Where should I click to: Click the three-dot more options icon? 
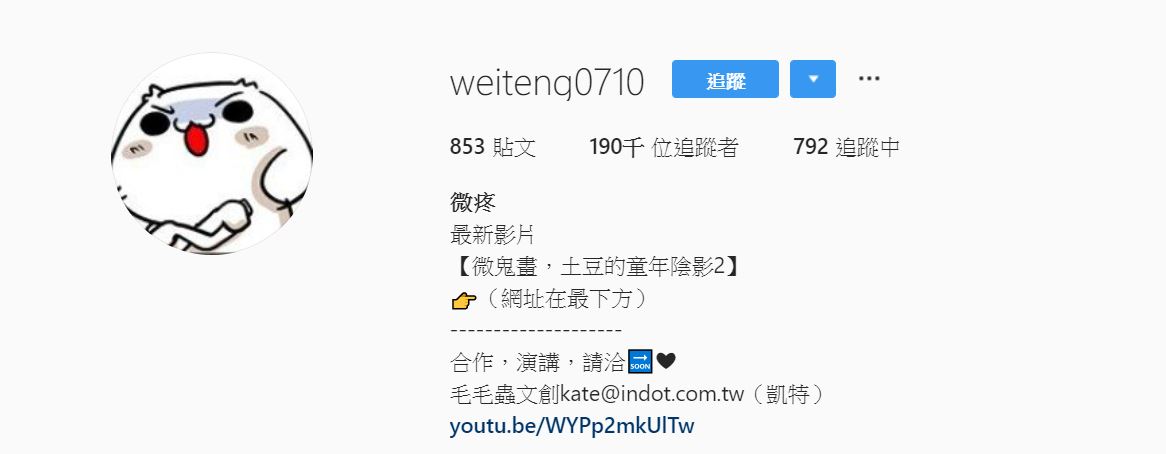pos(869,79)
